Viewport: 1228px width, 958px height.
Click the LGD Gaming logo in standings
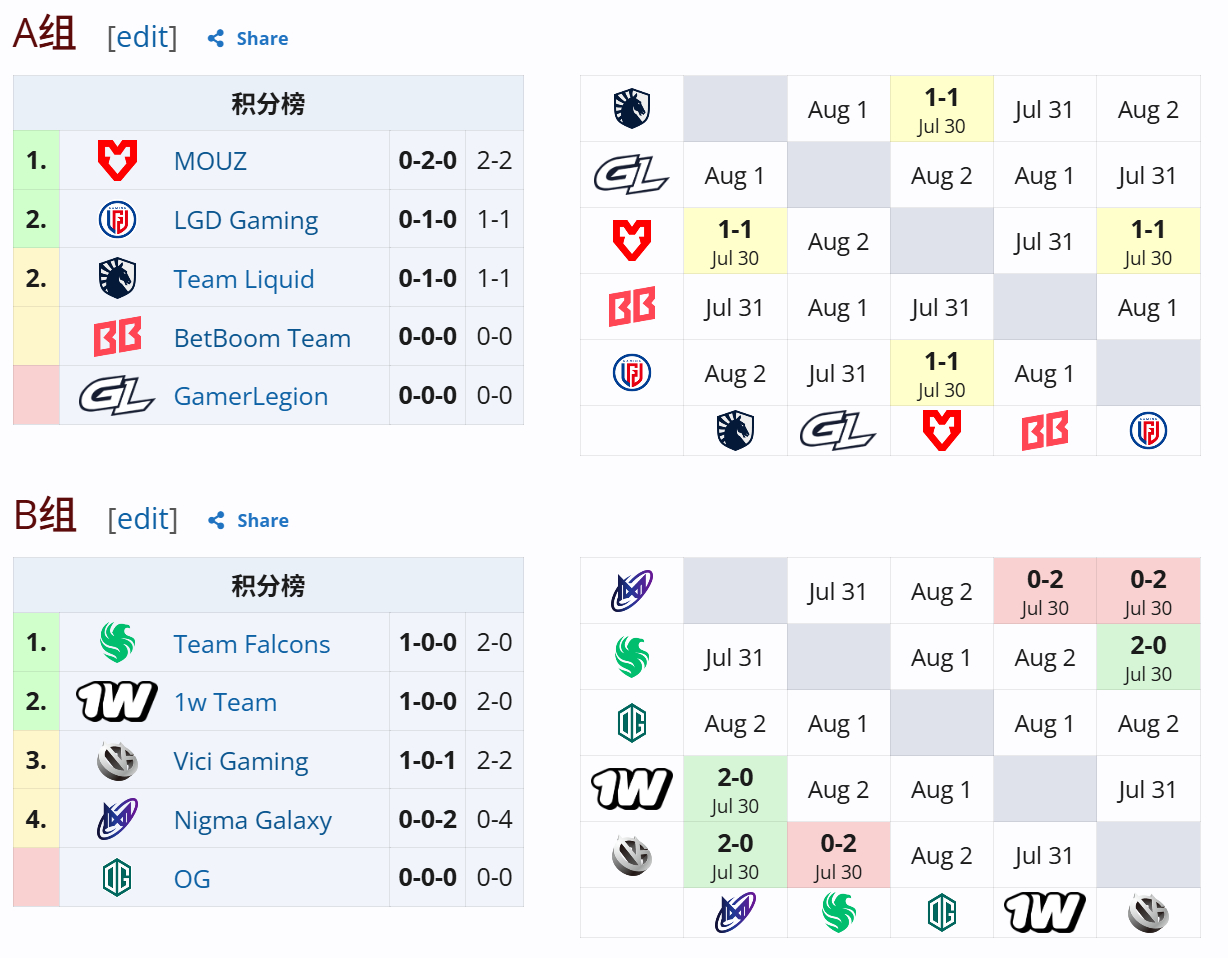[117, 219]
